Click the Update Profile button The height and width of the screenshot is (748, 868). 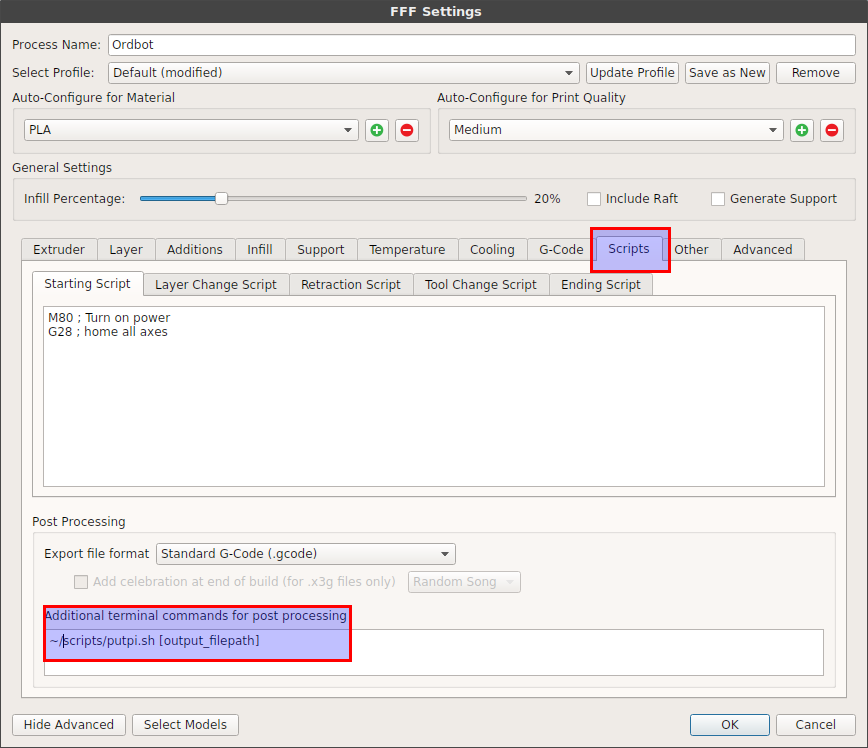[x=632, y=72]
